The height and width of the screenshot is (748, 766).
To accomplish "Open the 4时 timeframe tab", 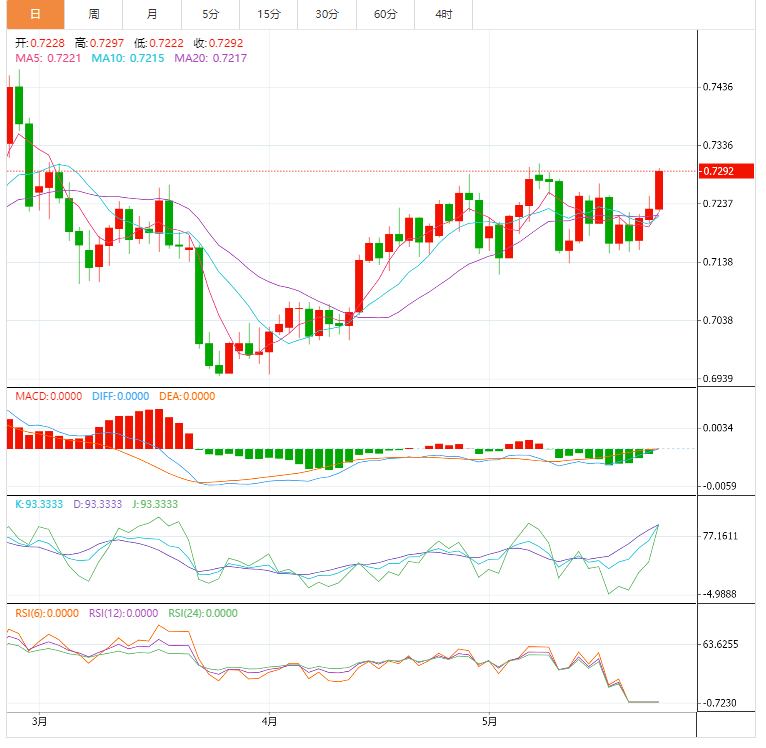I will click(x=444, y=14).
